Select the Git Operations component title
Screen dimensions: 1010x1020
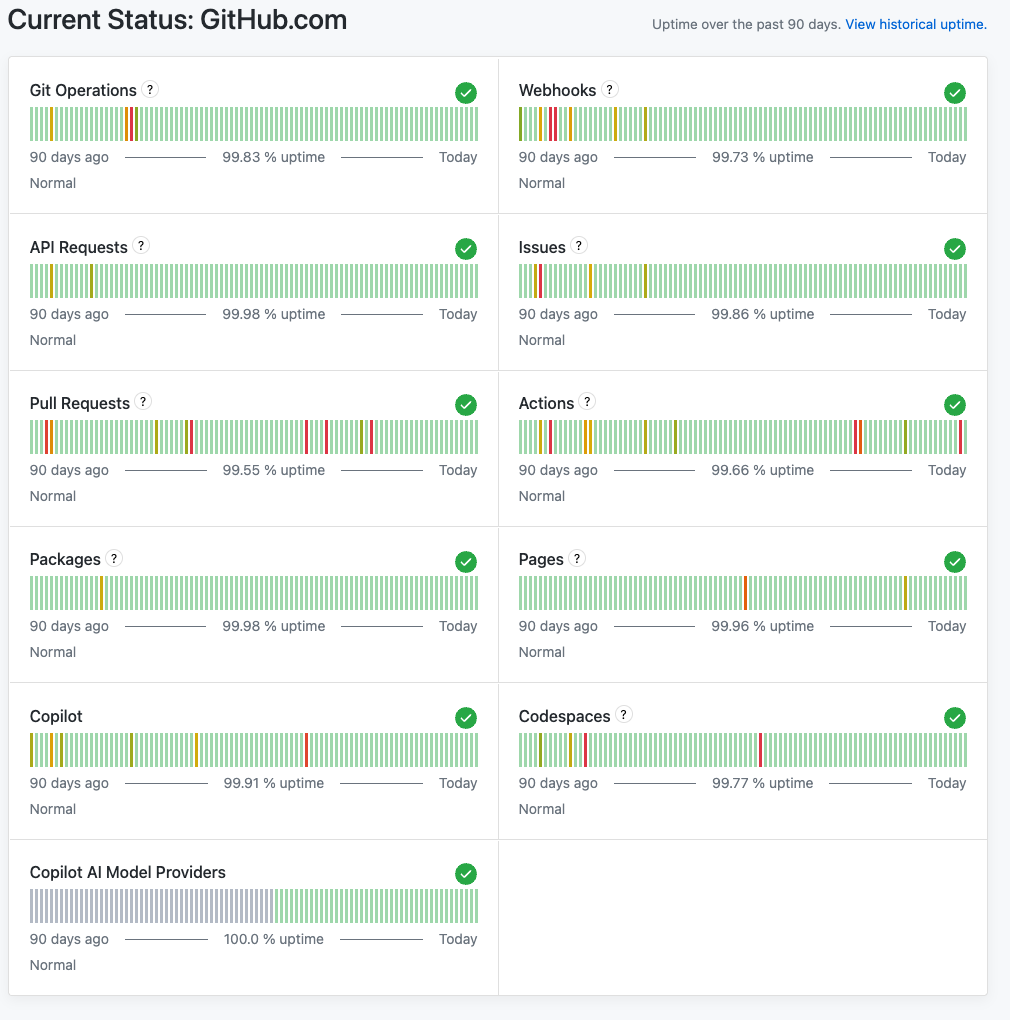tap(83, 90)
